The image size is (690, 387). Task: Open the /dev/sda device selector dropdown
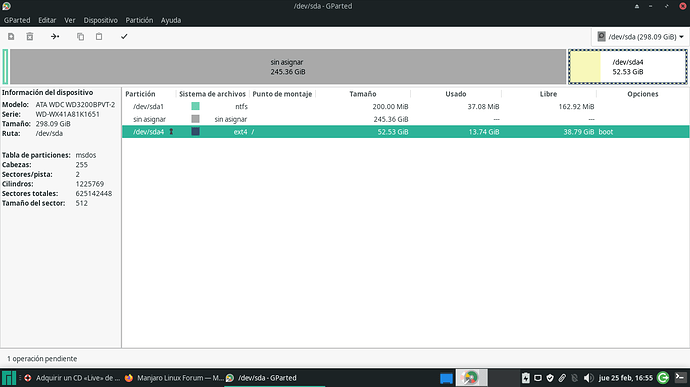[641, 37]
